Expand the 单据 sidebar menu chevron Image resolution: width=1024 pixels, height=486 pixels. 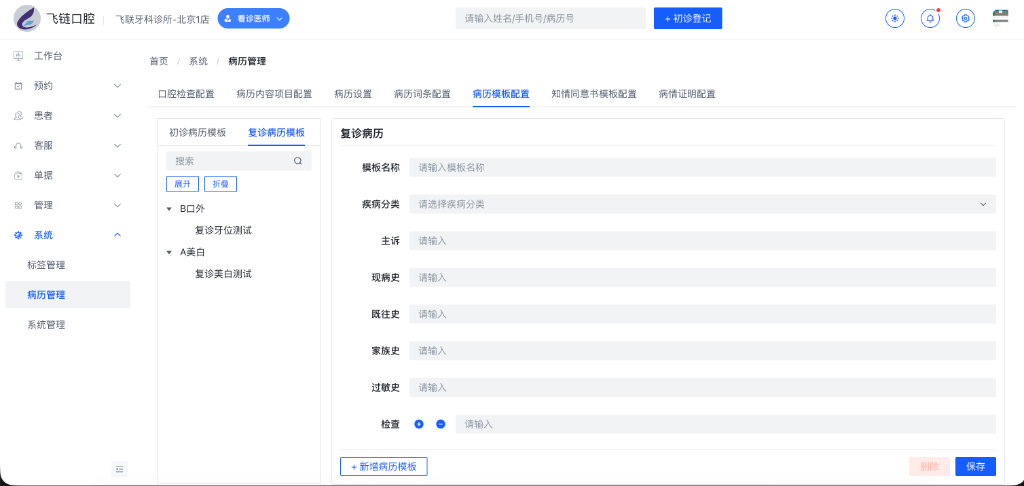coord(118,176)
